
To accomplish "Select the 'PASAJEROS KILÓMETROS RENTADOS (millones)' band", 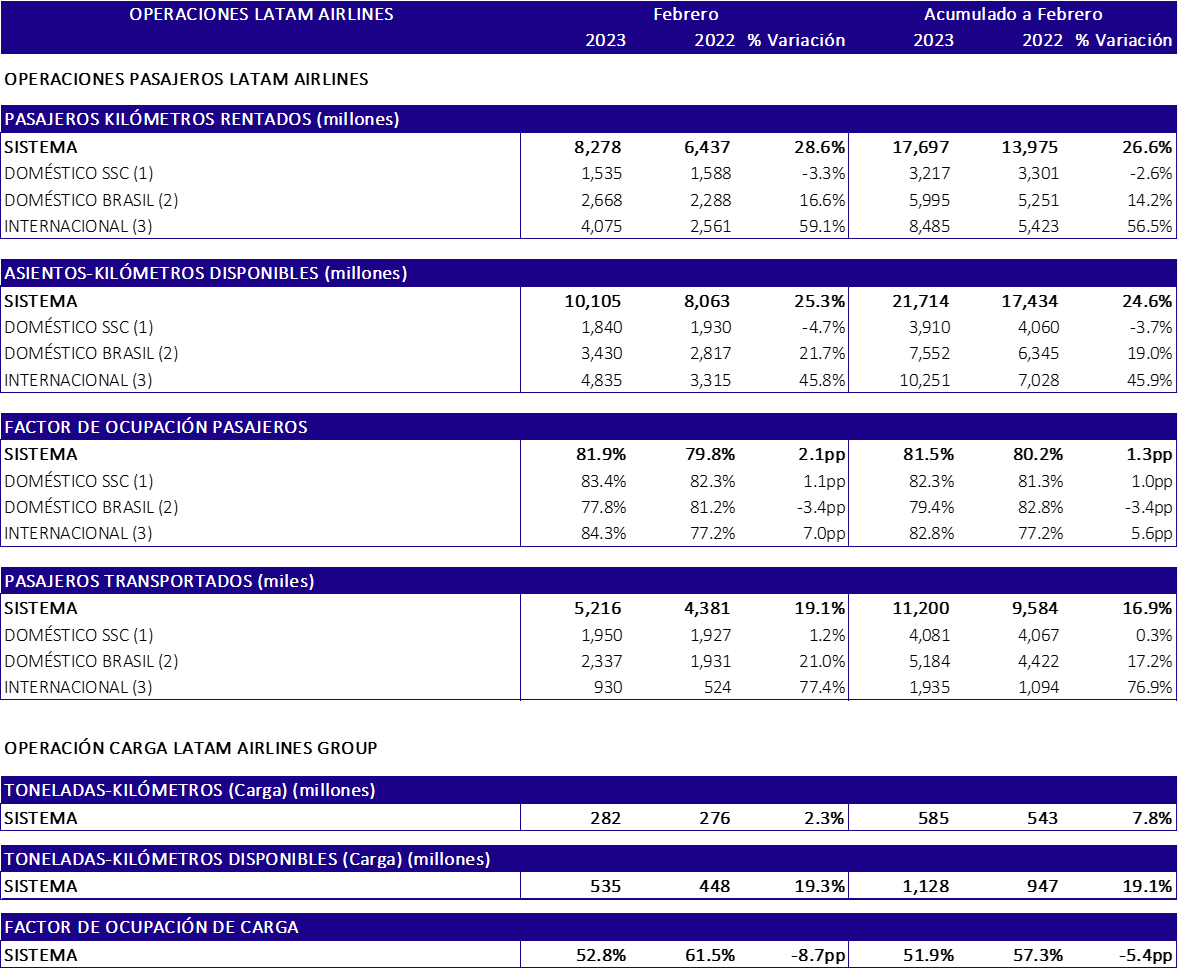I will pos(589,119).
